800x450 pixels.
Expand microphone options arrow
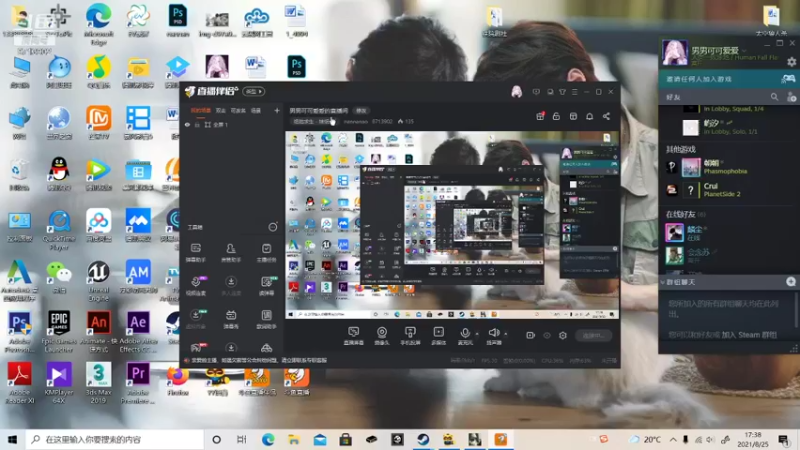[x=477, y=334]
